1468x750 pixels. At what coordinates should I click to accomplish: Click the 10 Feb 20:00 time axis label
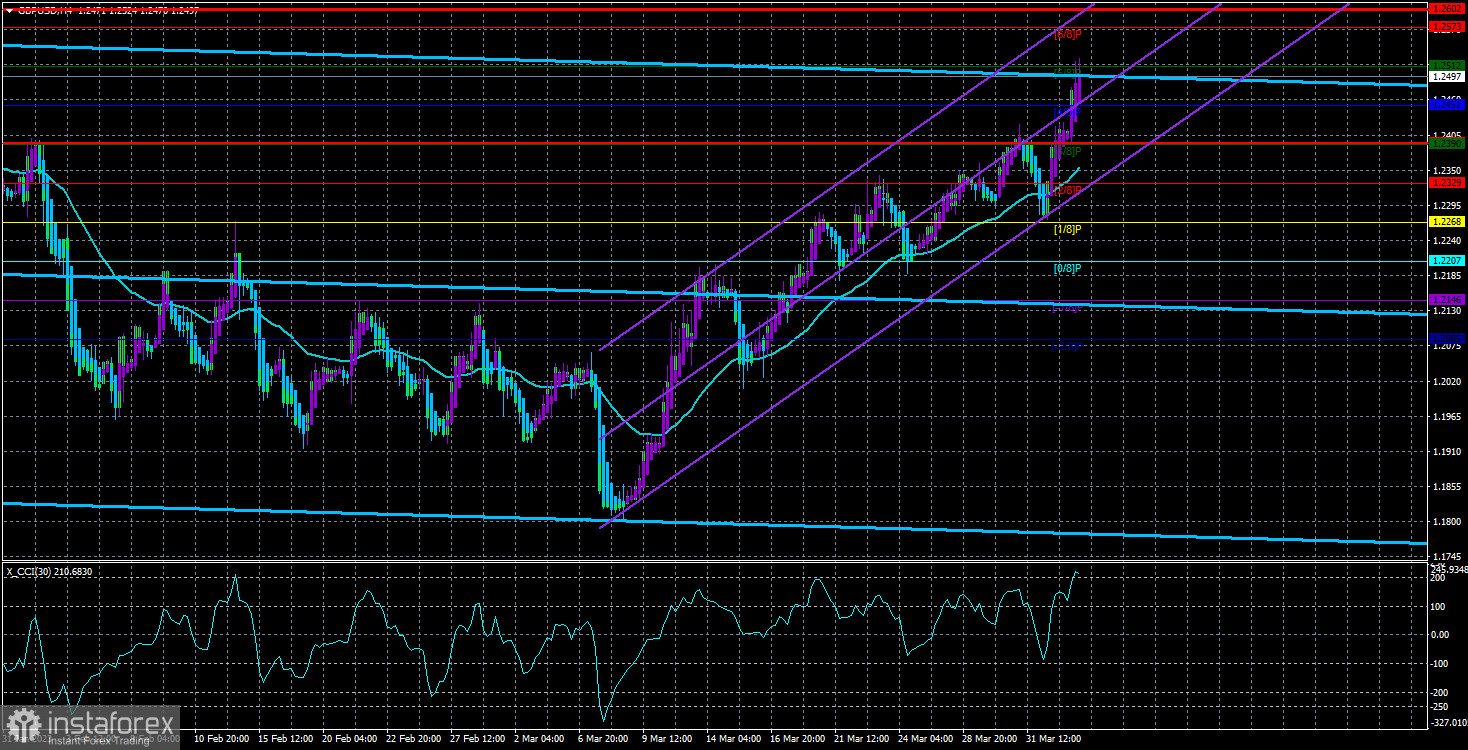222,739
